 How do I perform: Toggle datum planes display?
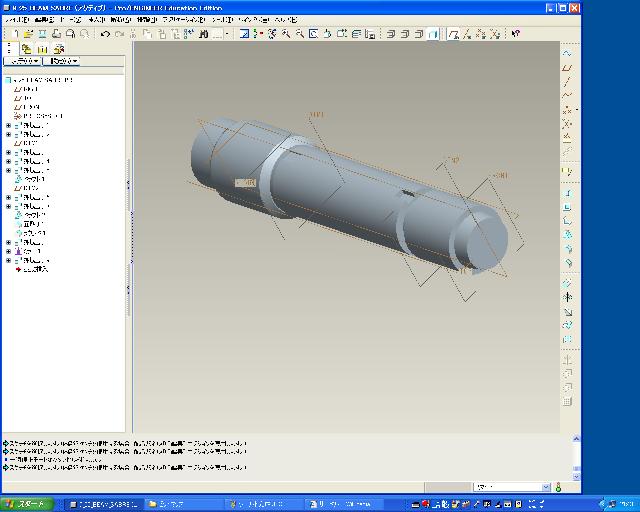click(453, 33)
